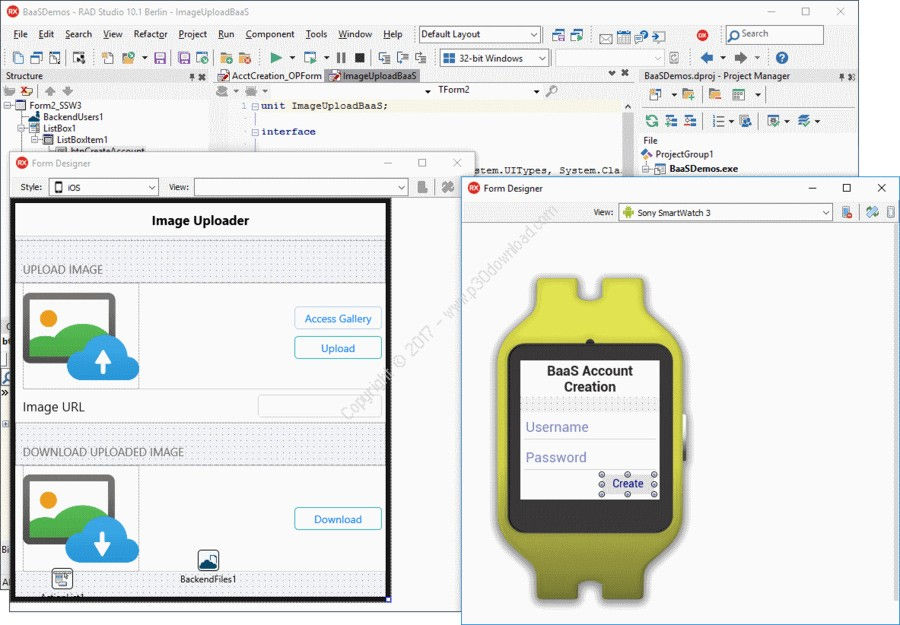Open the Run button dropdown arrow
Viewport: 900px width, 625px height.
(x=292, y=58)
